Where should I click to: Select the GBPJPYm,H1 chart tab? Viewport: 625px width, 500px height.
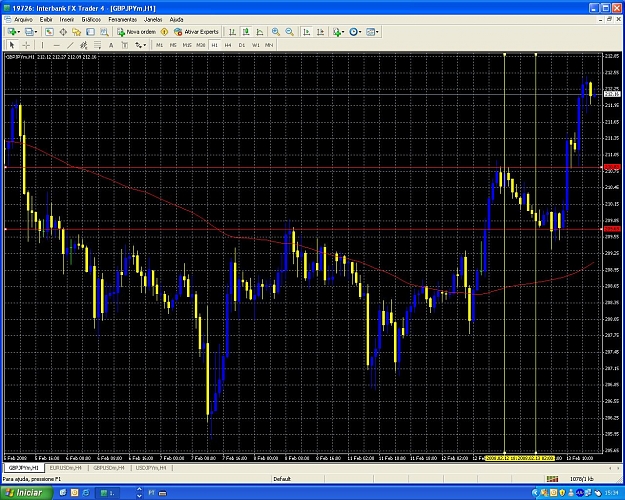pyautogui.click(x=24, y=468)
